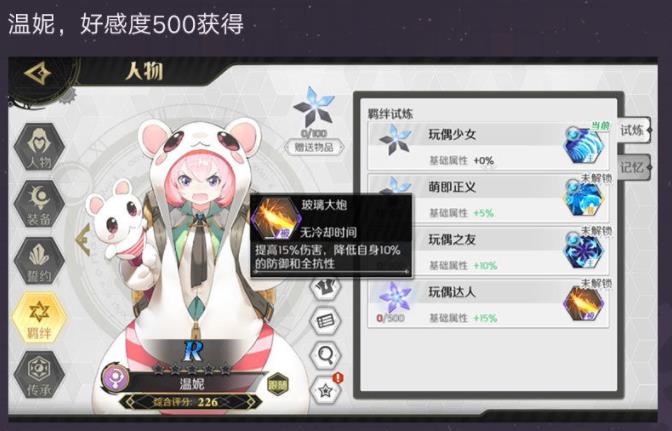Viewport: 672px width, 431px height.
Task: Open the 传承 inheritance sidebar icon
Action: (x=39, y=375)
